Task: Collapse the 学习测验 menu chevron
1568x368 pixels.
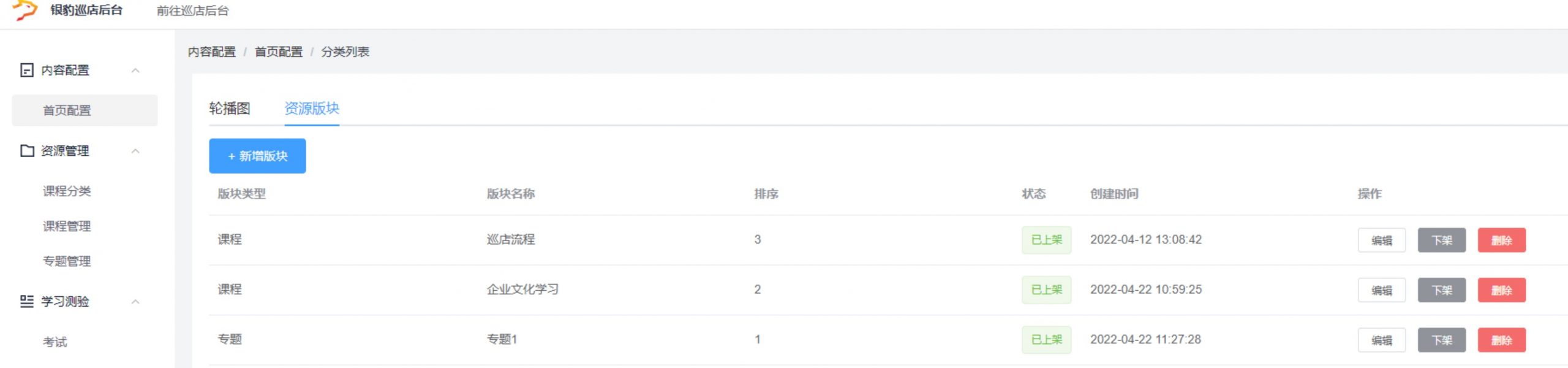Action: [135, 302]
